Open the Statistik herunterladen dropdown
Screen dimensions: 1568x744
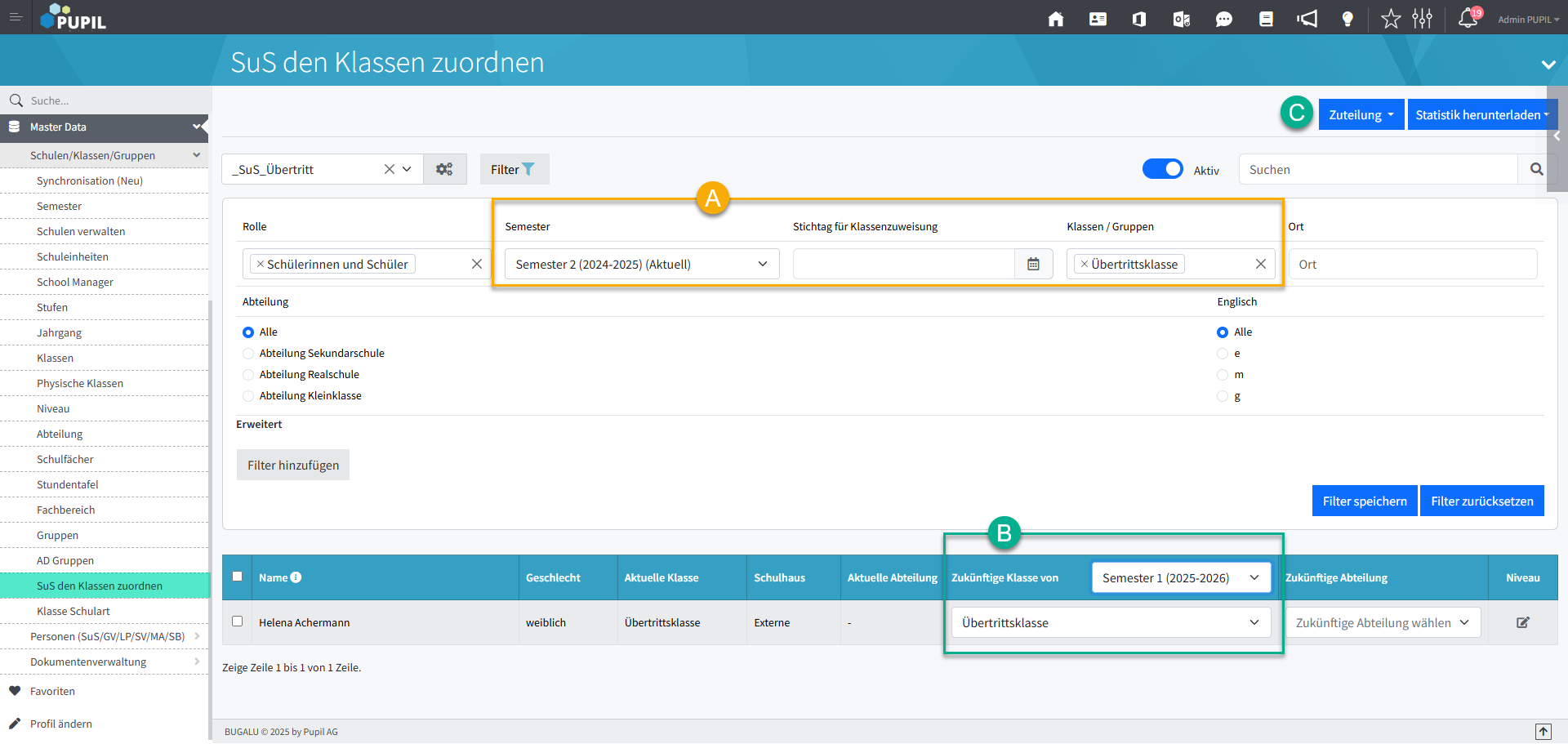1482,114
